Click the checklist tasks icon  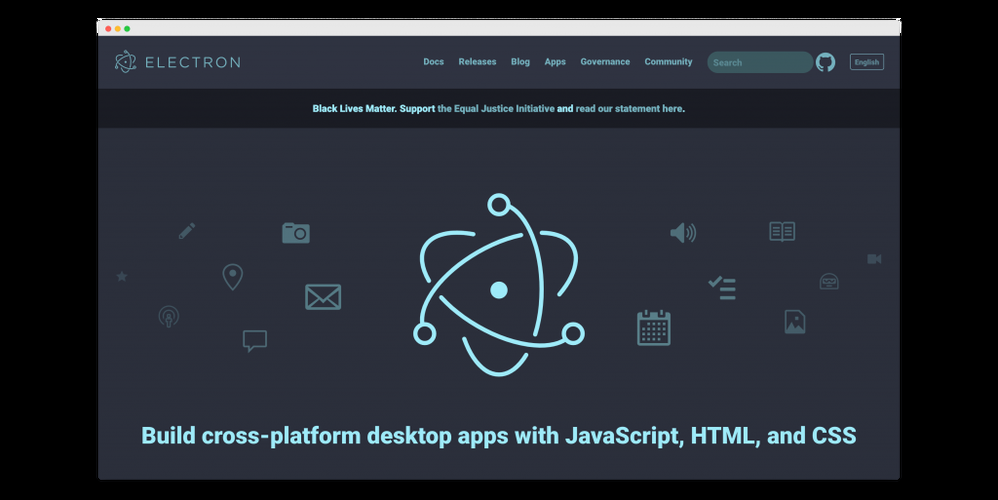coord(722,288)
